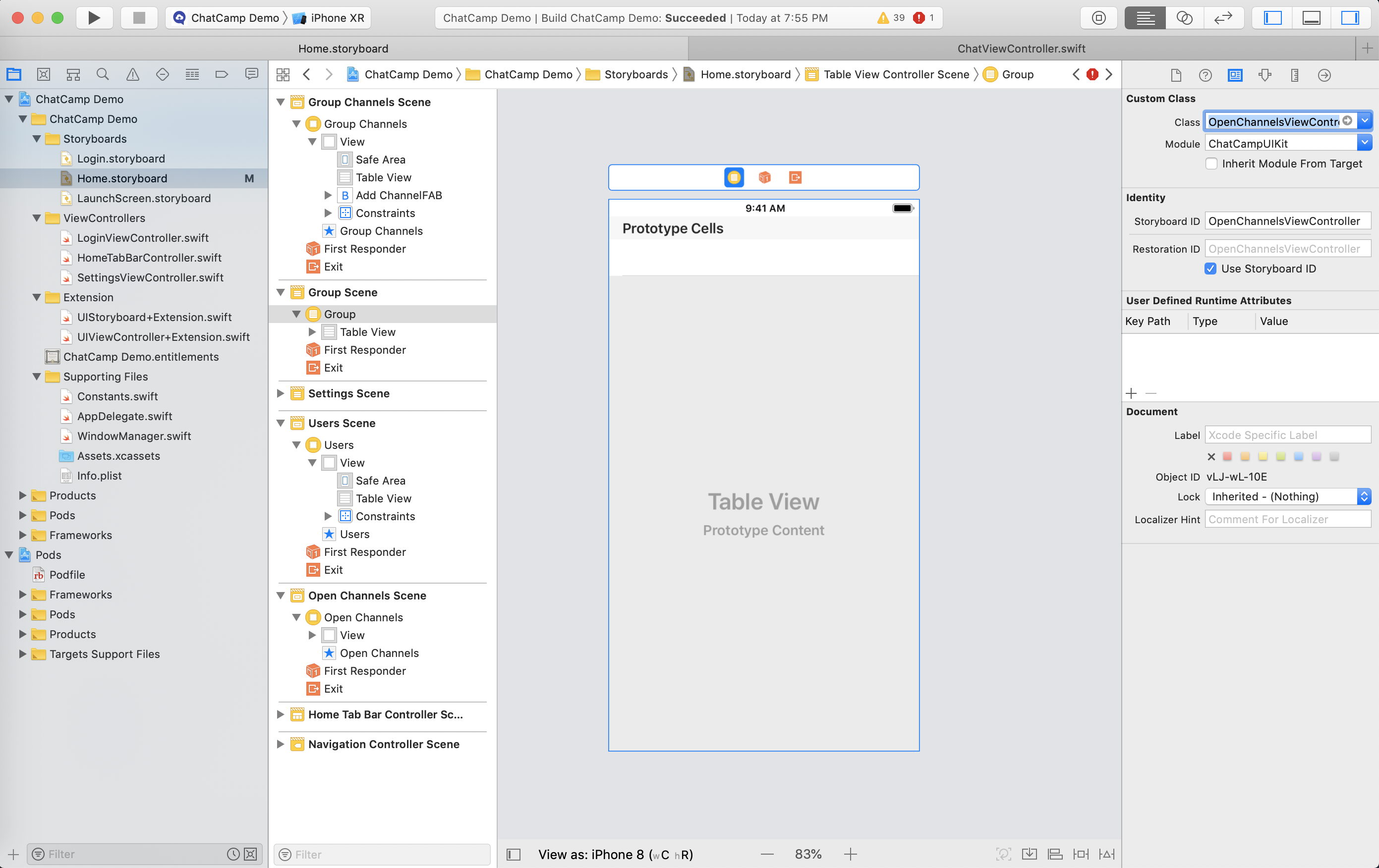The height and width of the screenshot is (868, 1379).
Task: Zoom in on the canvas
Action: 851,854
